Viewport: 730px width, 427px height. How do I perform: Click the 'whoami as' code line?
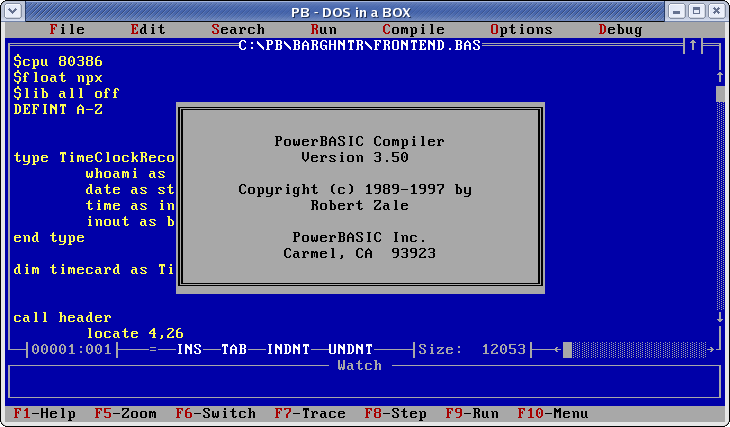(126, 174)
